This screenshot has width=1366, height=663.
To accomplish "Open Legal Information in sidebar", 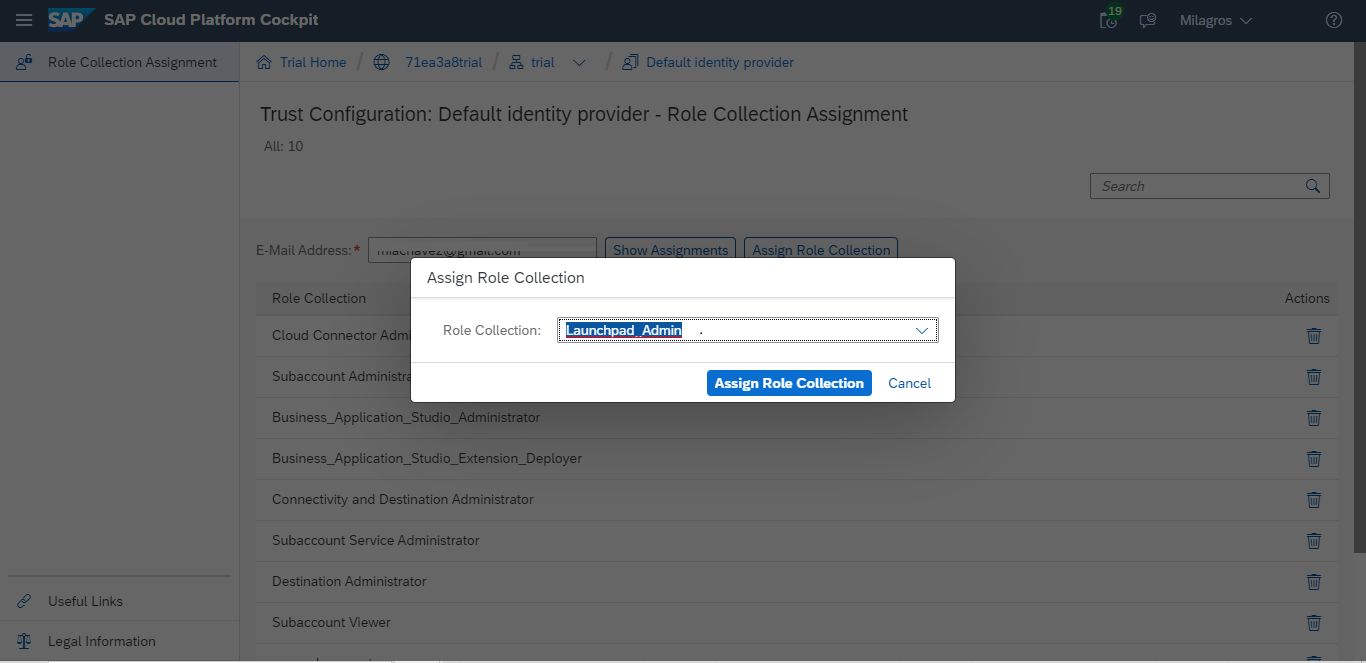I will pyautogui.click(x=101, y=641).
